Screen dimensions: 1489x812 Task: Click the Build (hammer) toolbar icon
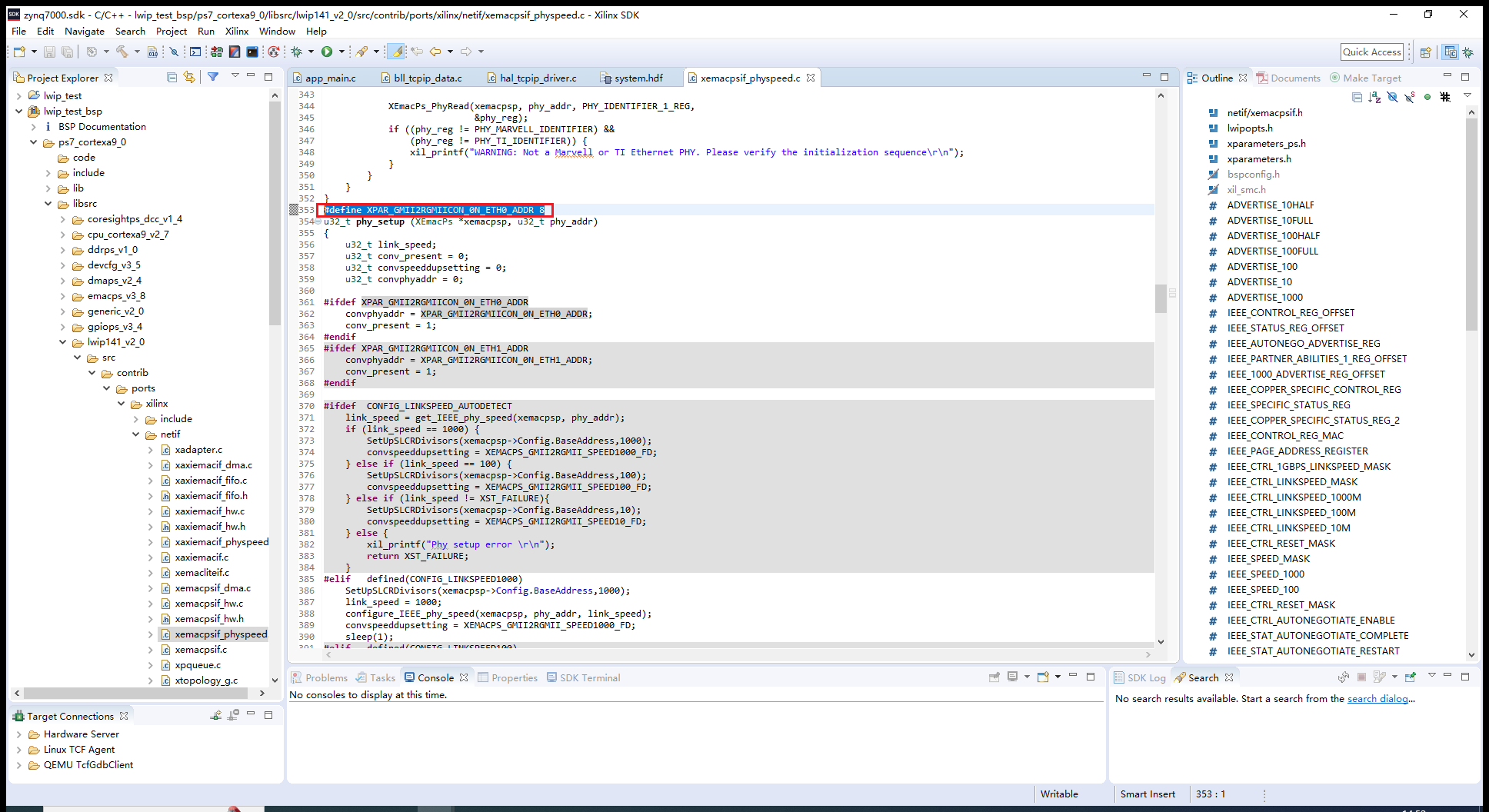pos(122,52)
